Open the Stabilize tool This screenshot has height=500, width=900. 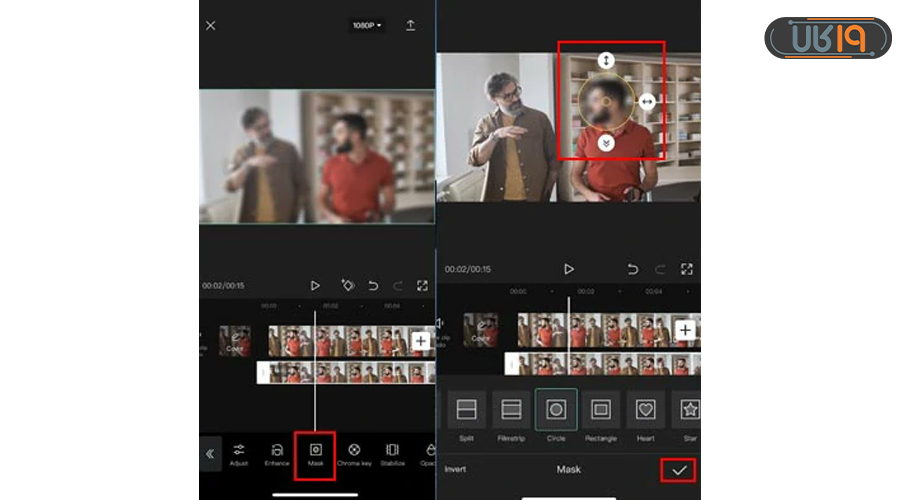coord(393,455)
